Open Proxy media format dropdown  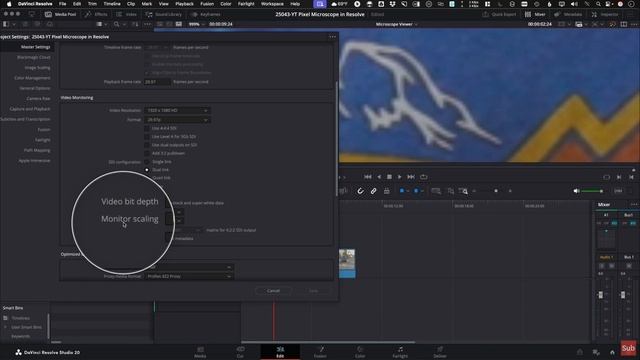(189, 276)
